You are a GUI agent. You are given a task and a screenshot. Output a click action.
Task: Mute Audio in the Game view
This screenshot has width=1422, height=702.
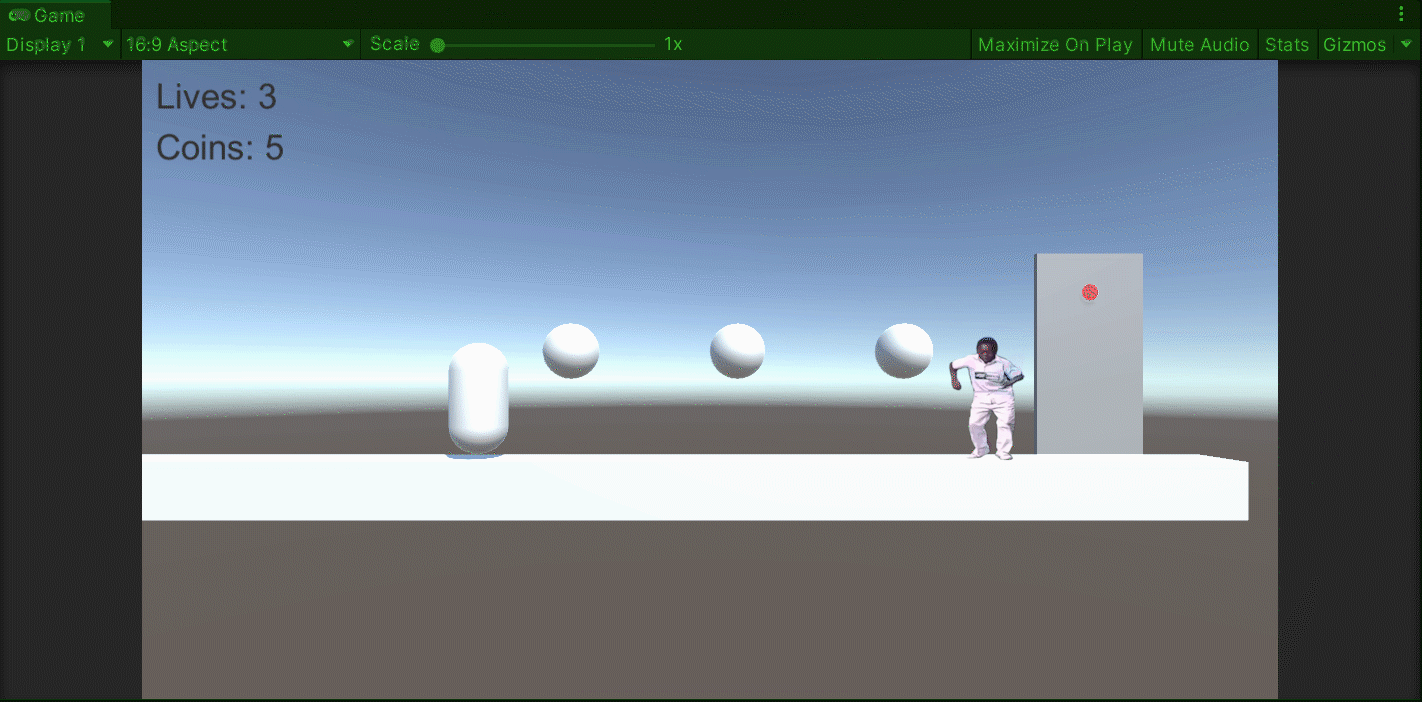coord(1199,44)
